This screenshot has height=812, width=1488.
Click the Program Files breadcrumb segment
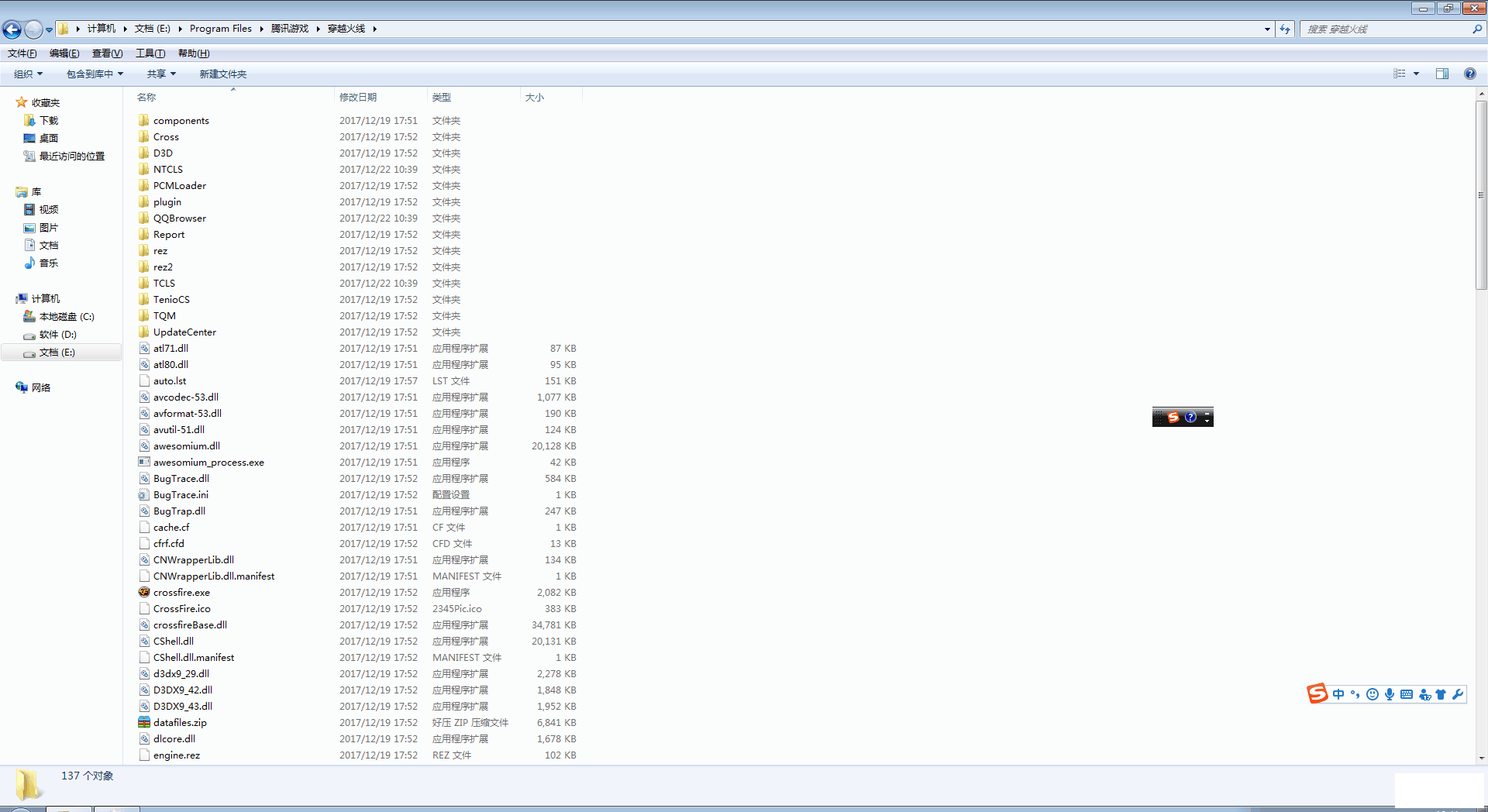coord(221,29)
